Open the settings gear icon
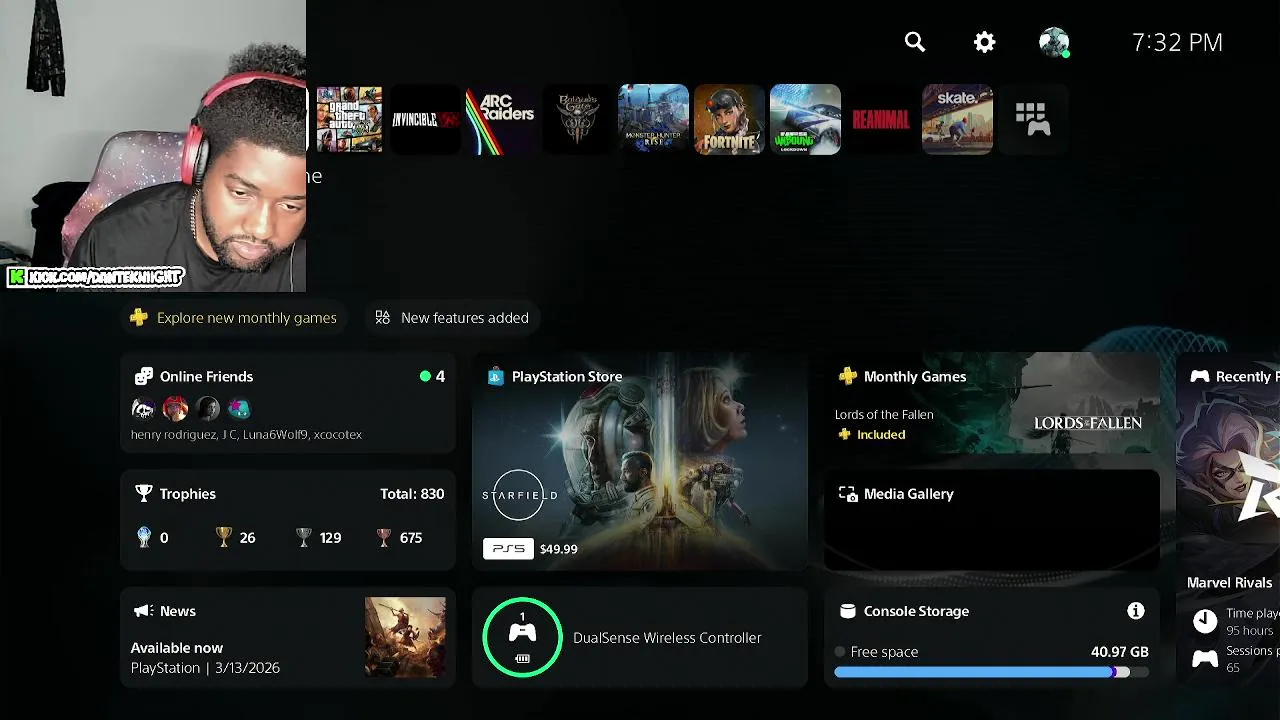 985,42
